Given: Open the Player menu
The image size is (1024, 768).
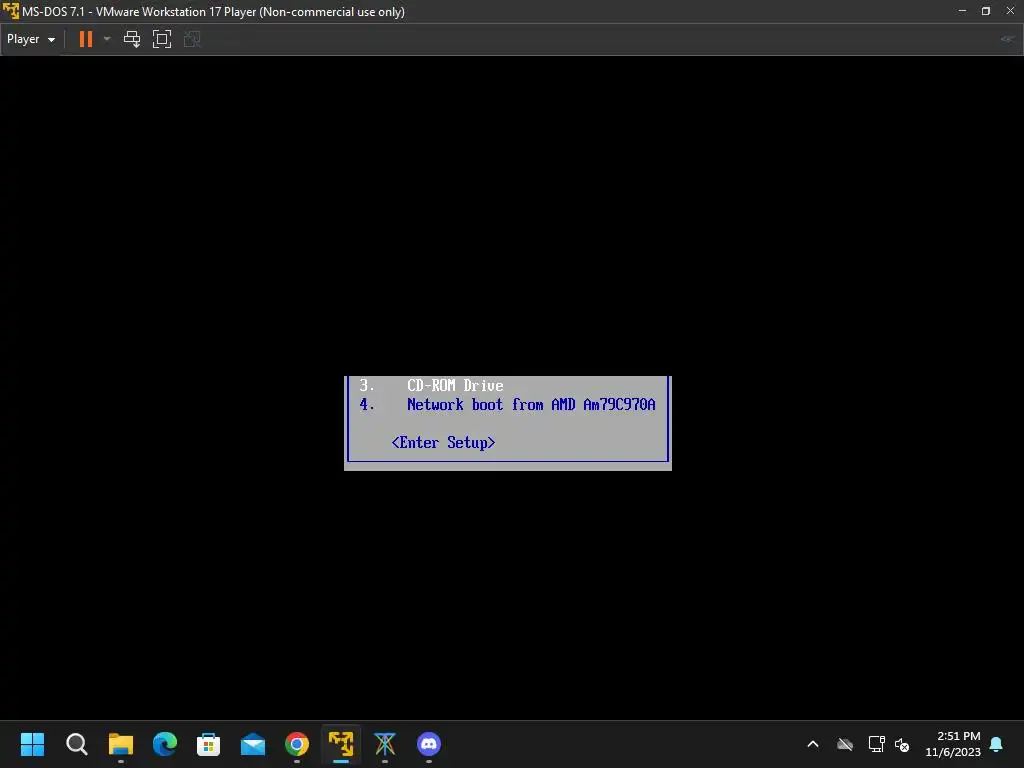Looking at the screenshot, I should pos(31,39).
